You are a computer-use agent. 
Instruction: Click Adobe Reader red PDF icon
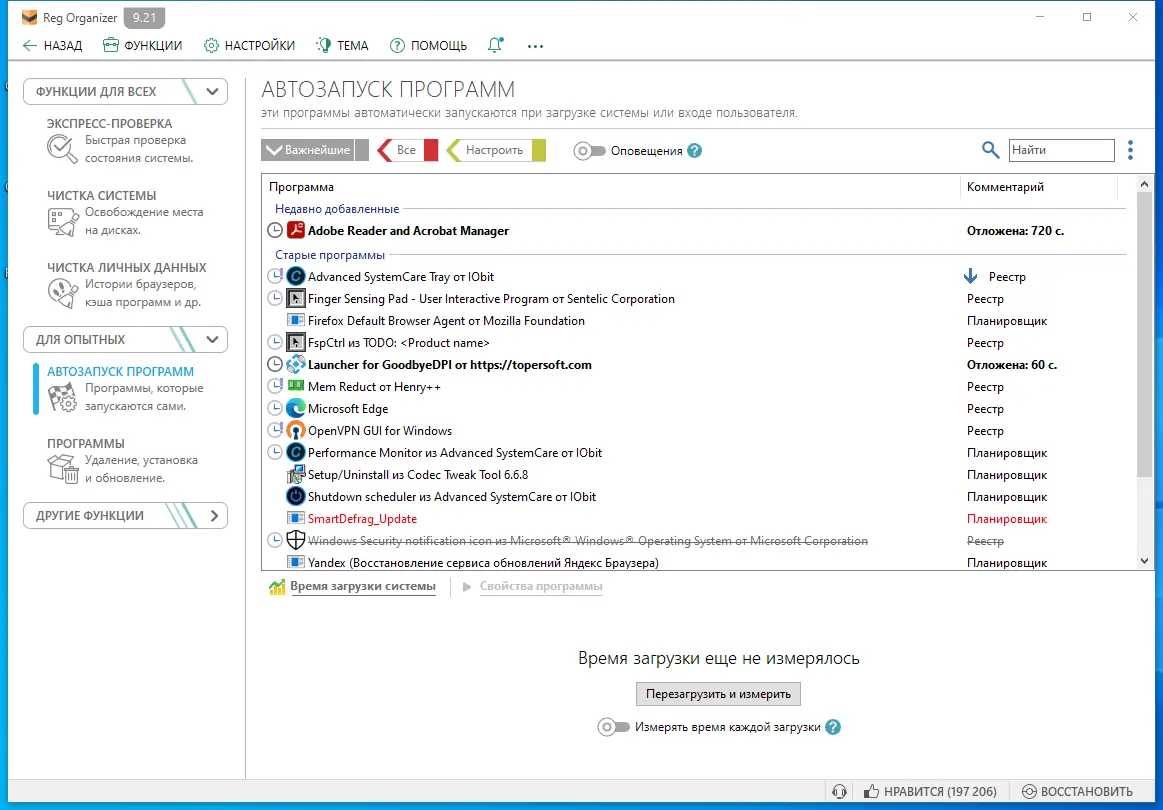pyautogui.click(x=296, y=230)
